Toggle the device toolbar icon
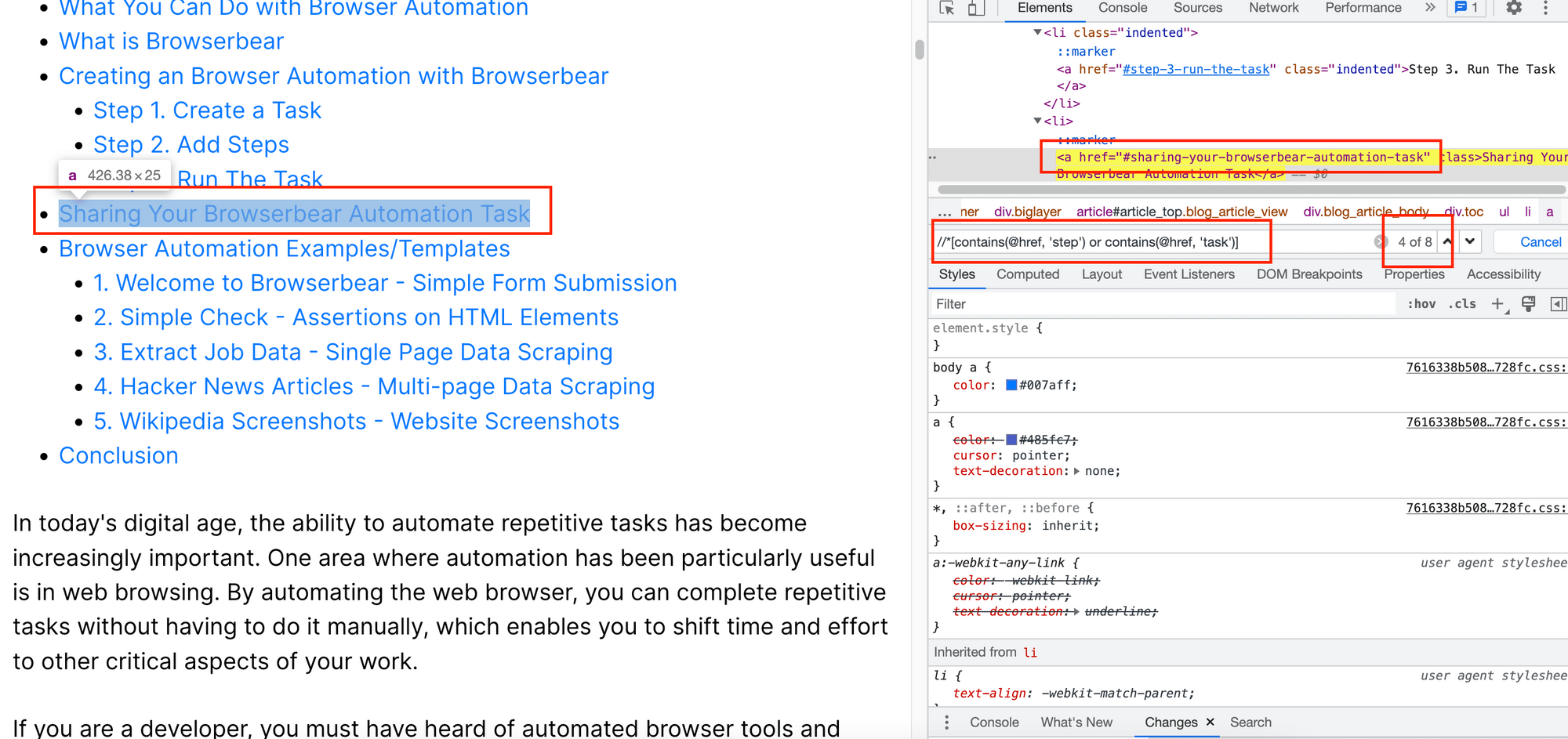The height and width of the screenshot is (739, 1568). tap(976, 8)
